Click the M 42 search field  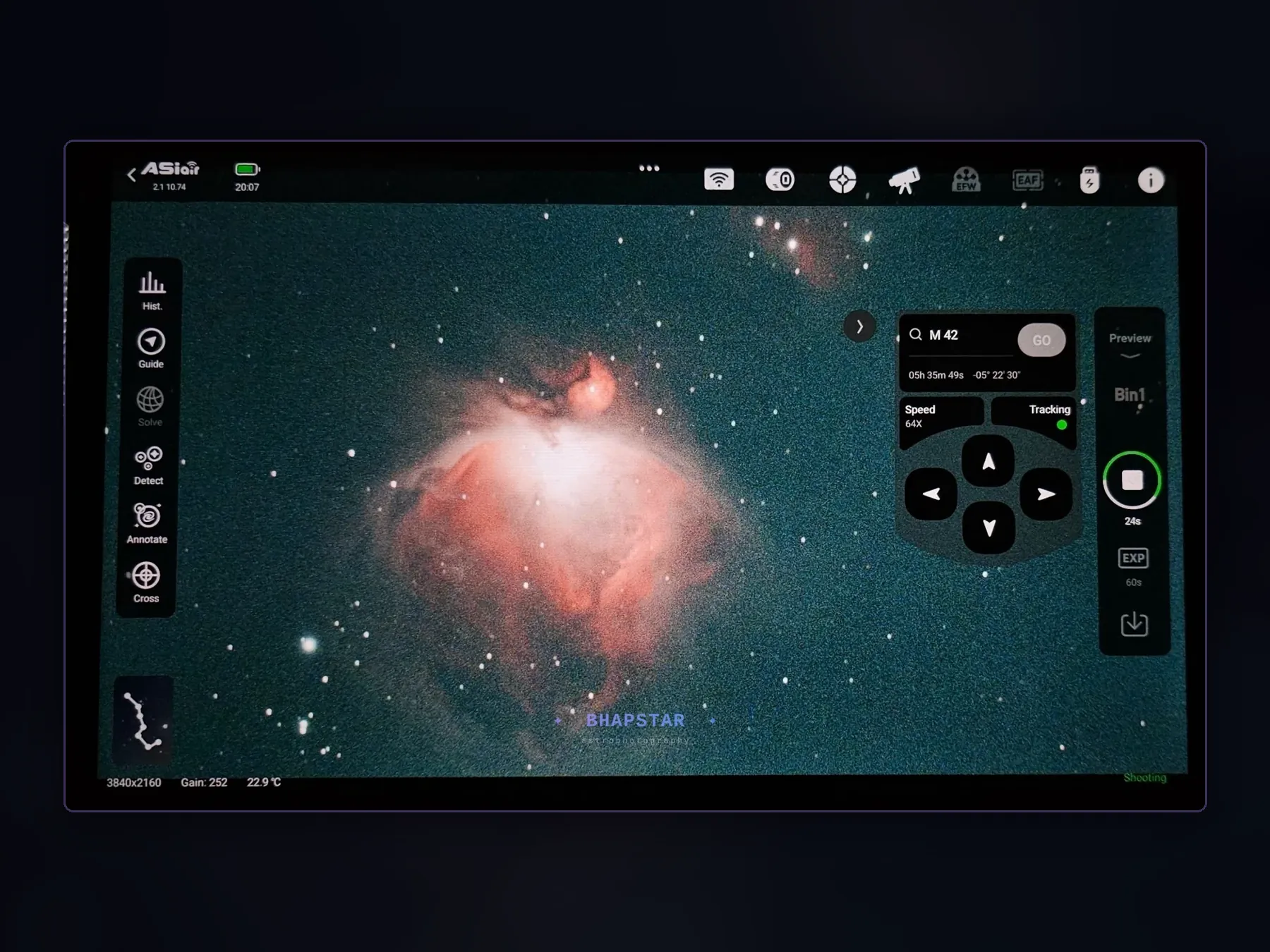click(961, 336)
